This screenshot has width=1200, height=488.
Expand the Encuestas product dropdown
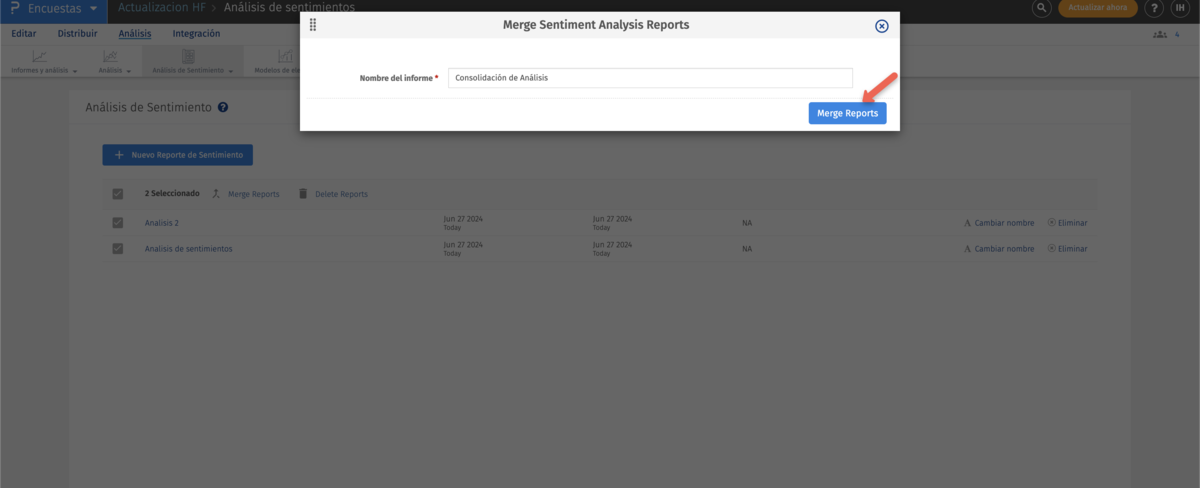pyautogui.click(x=93, y=9)
